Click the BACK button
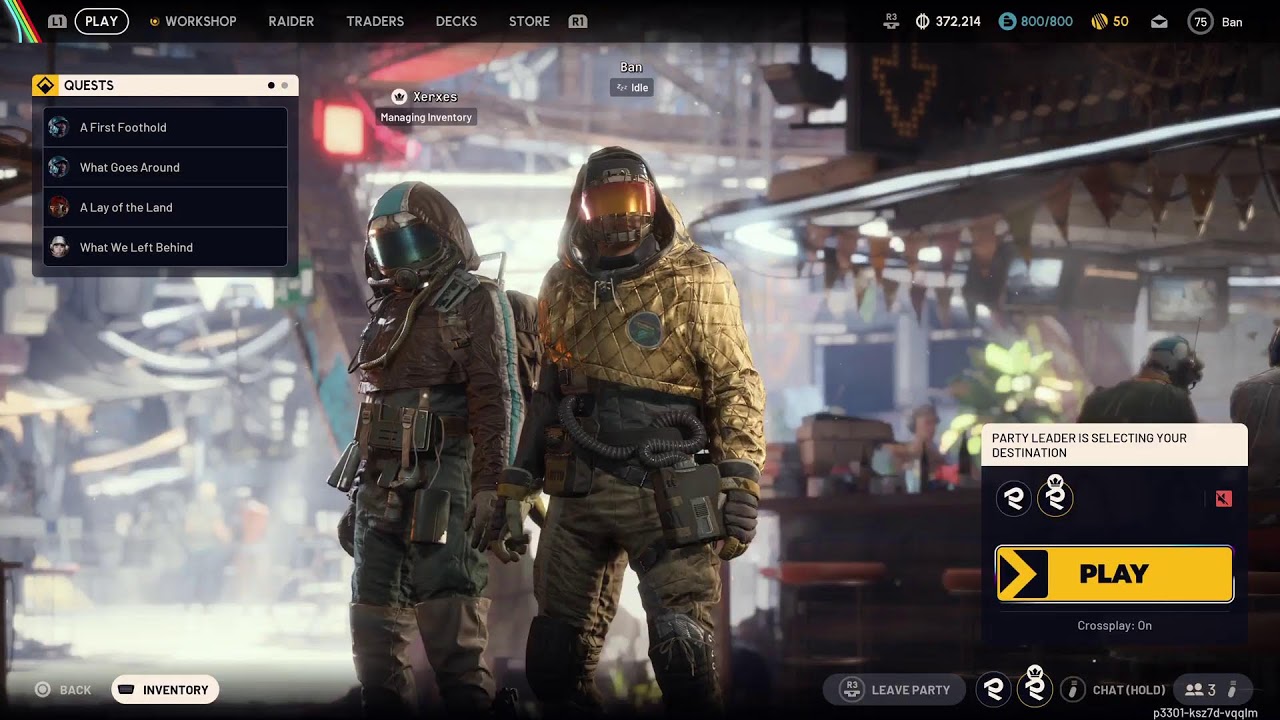This screenshot has width=1280, height=720. 63,690
